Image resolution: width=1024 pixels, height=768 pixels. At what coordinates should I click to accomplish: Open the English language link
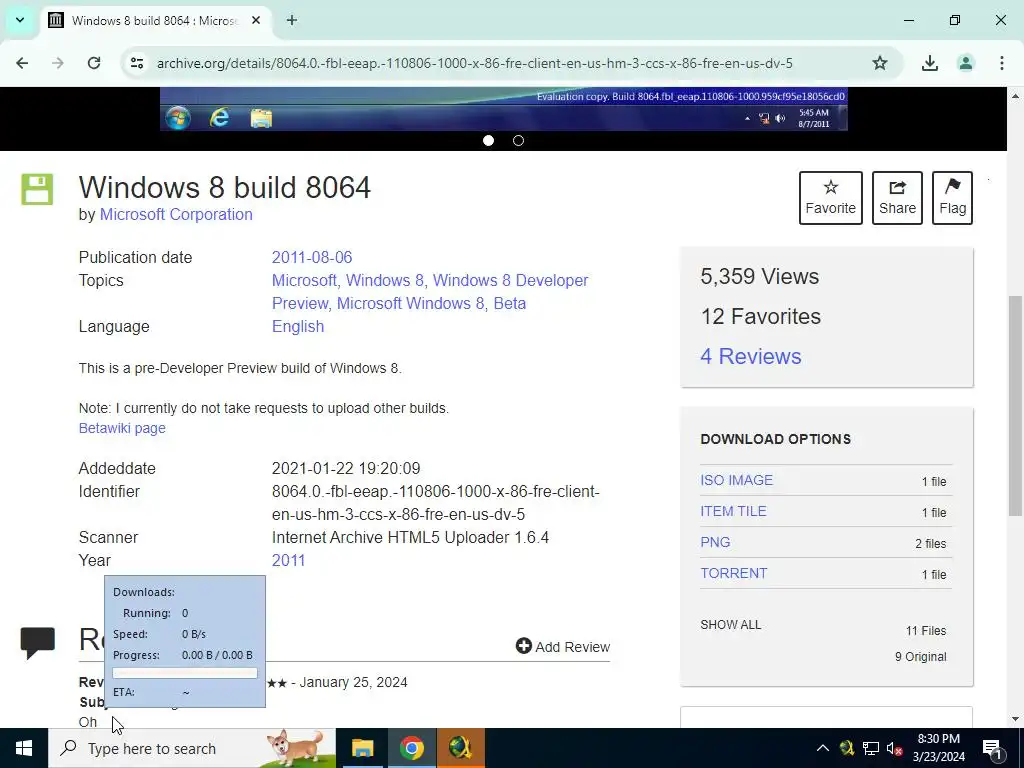tap(298, 327)
